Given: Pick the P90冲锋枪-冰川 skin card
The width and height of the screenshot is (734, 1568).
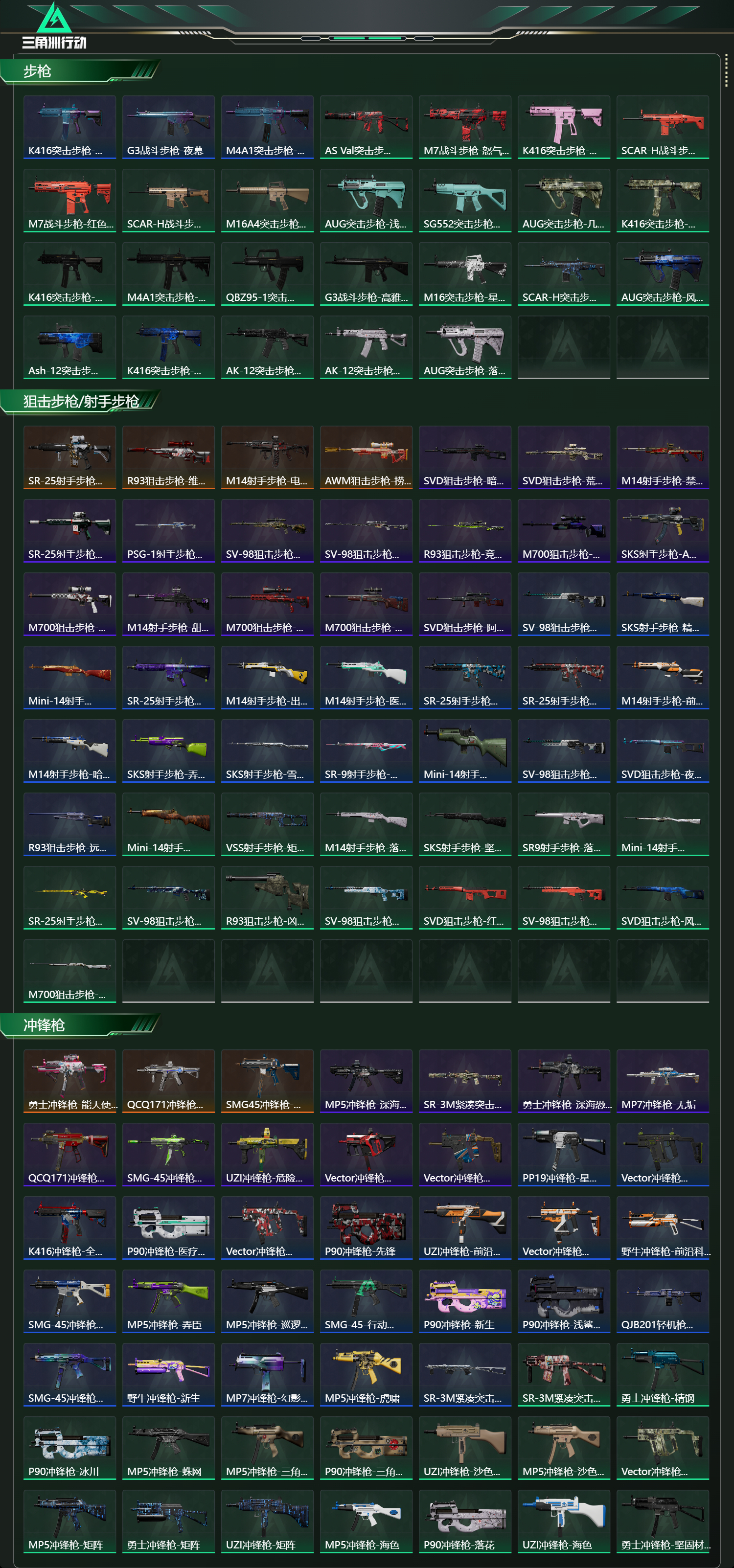Looking at the screenshot, I should click(69, 1448).
